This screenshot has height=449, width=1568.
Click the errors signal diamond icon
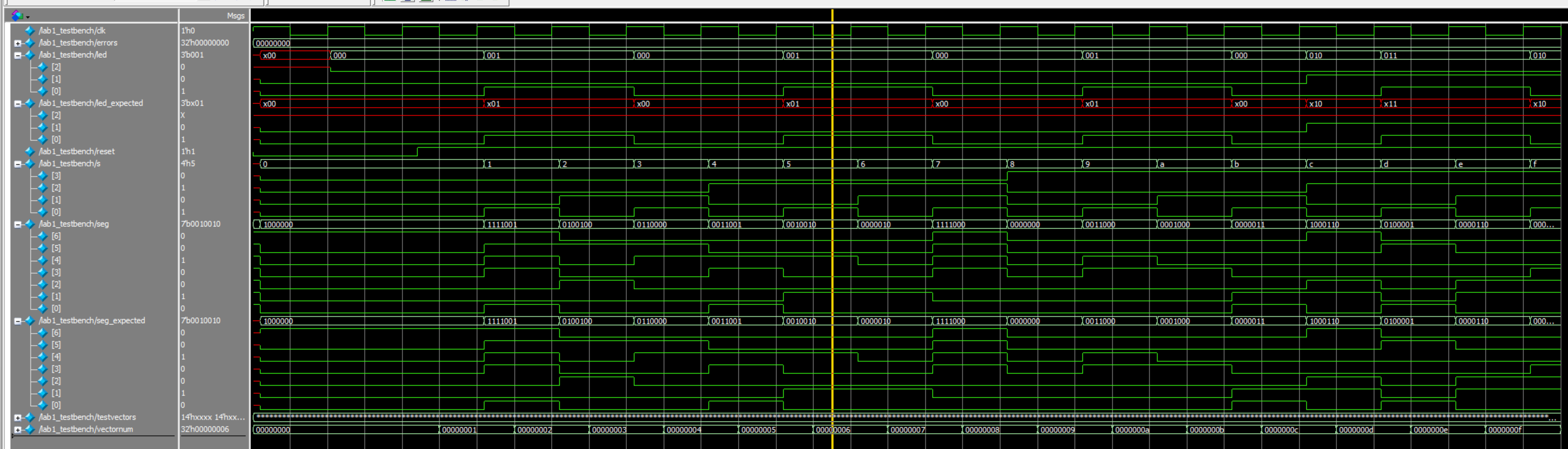point(29,43)
